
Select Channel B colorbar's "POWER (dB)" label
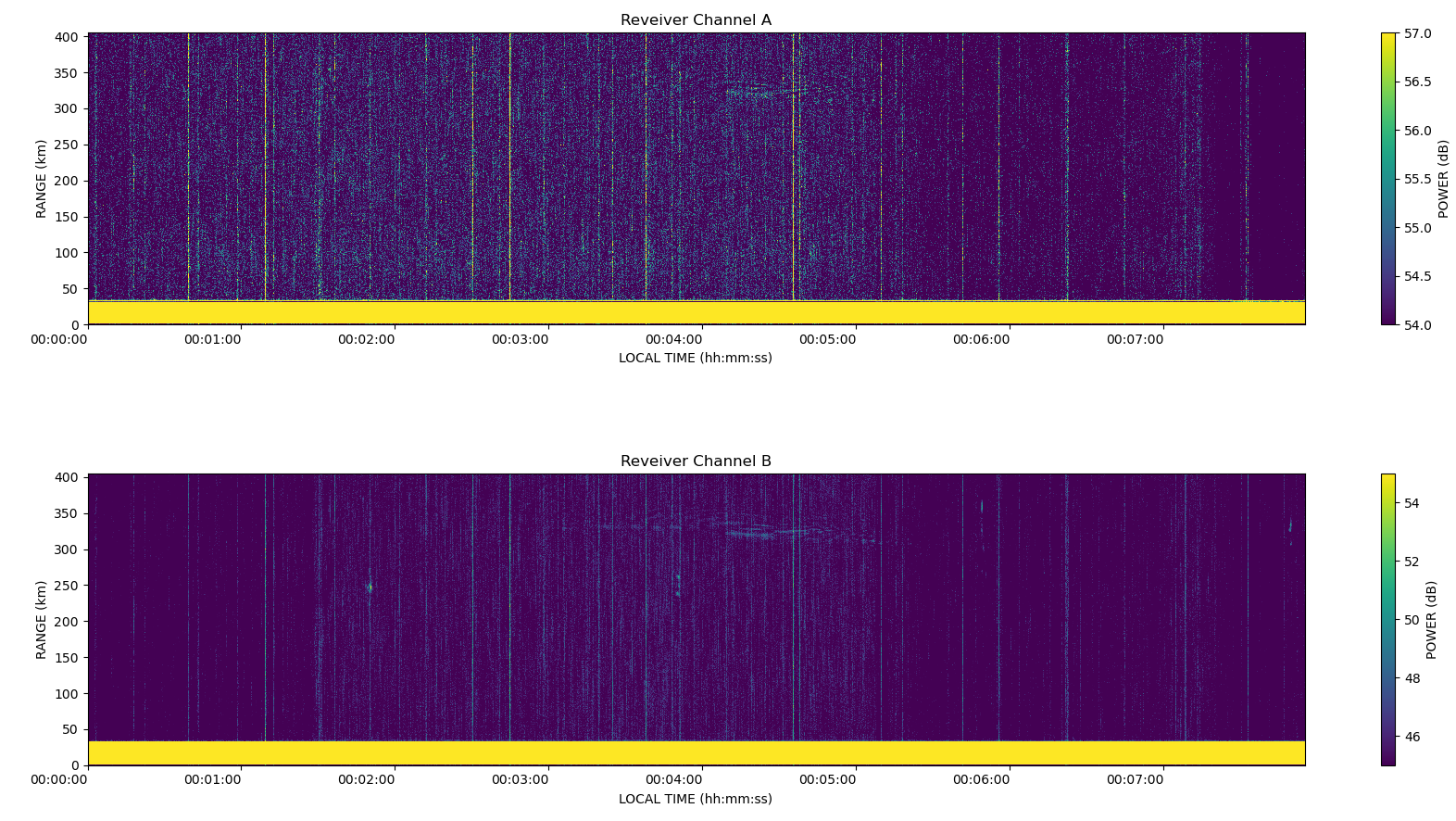(1431, 620)
